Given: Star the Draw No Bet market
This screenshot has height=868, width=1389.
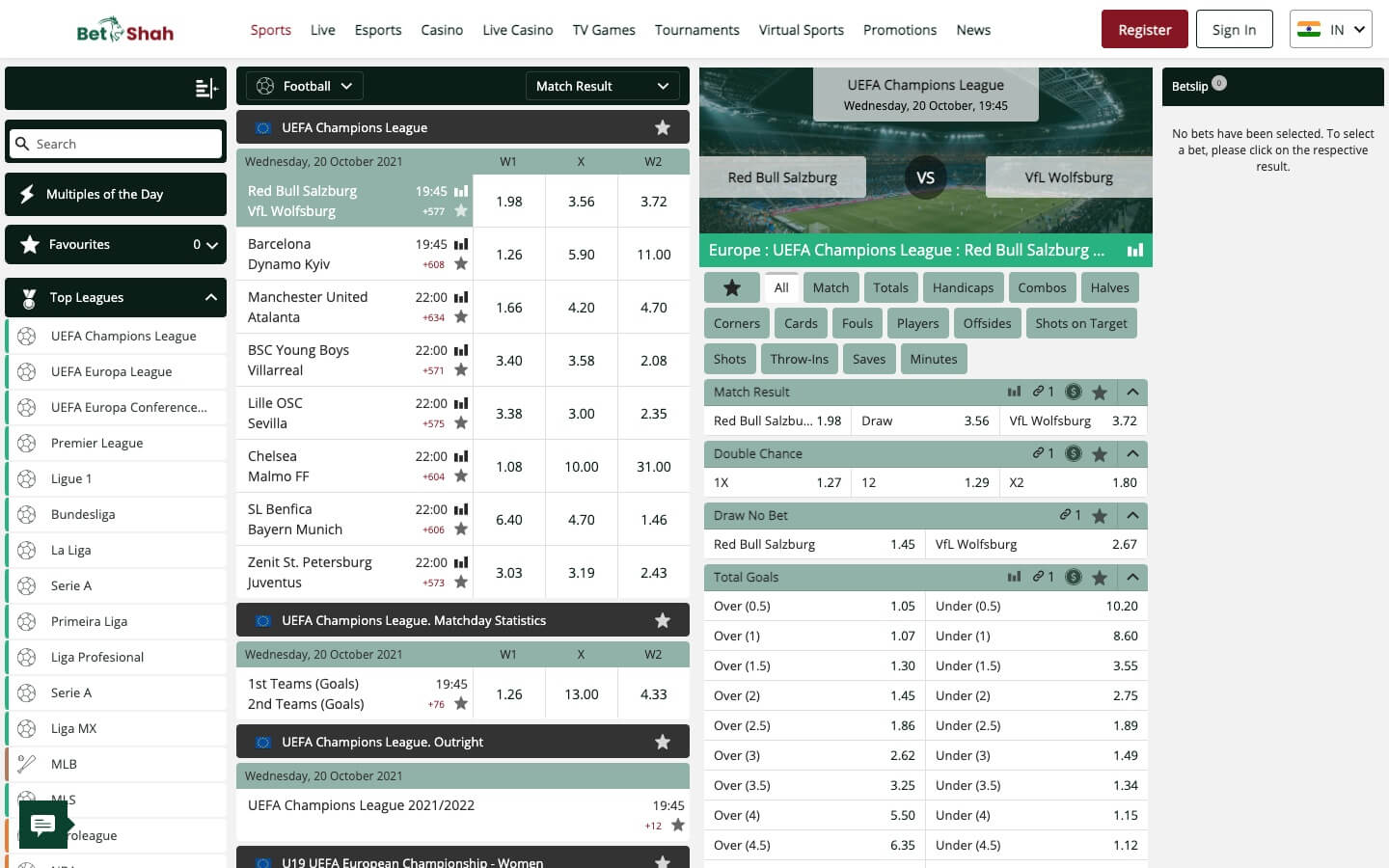Looking at the screenshot, I should click(x=1100, y=515).
